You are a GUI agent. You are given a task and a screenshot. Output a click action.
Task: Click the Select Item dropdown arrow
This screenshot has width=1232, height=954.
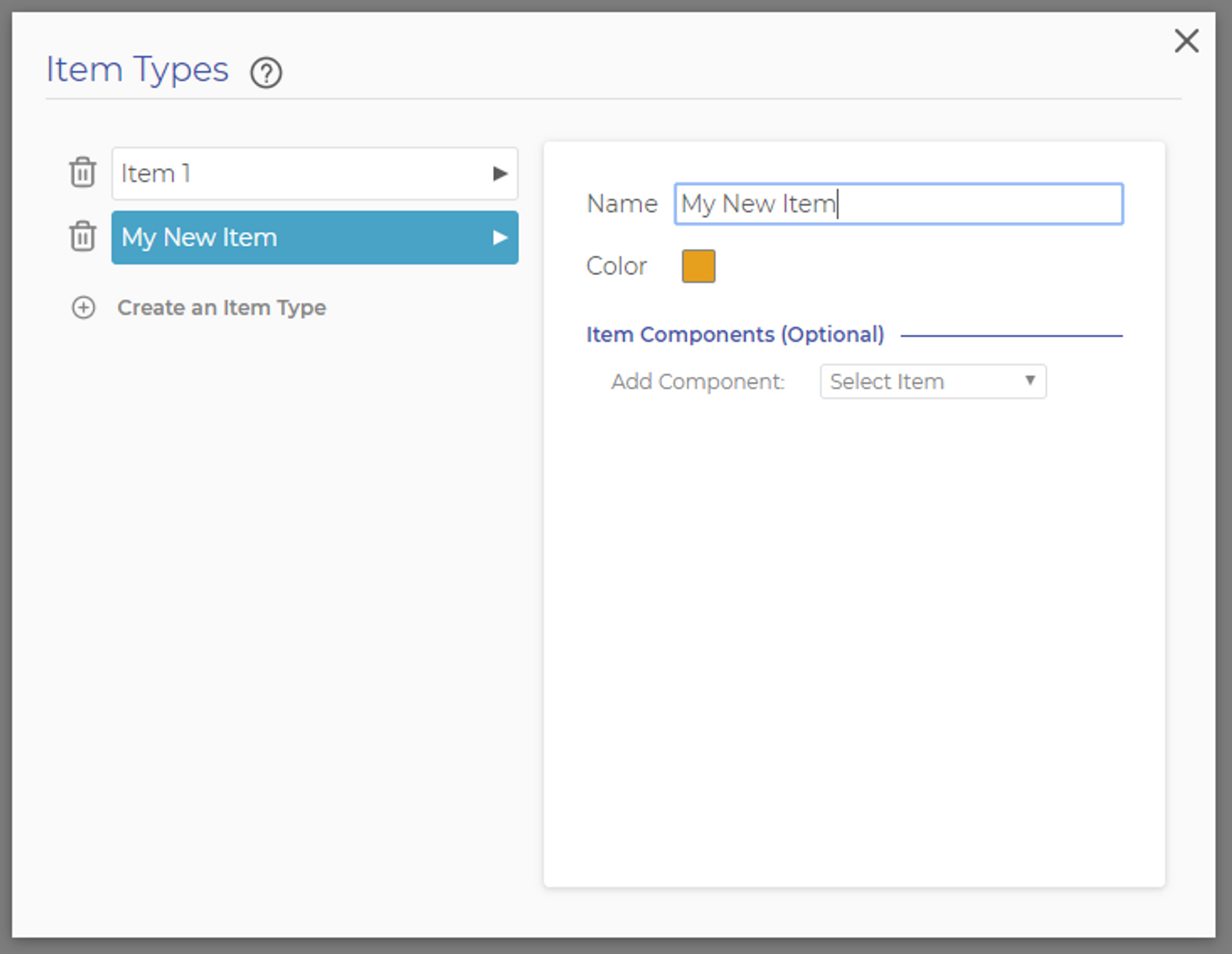coord(1030,381)
